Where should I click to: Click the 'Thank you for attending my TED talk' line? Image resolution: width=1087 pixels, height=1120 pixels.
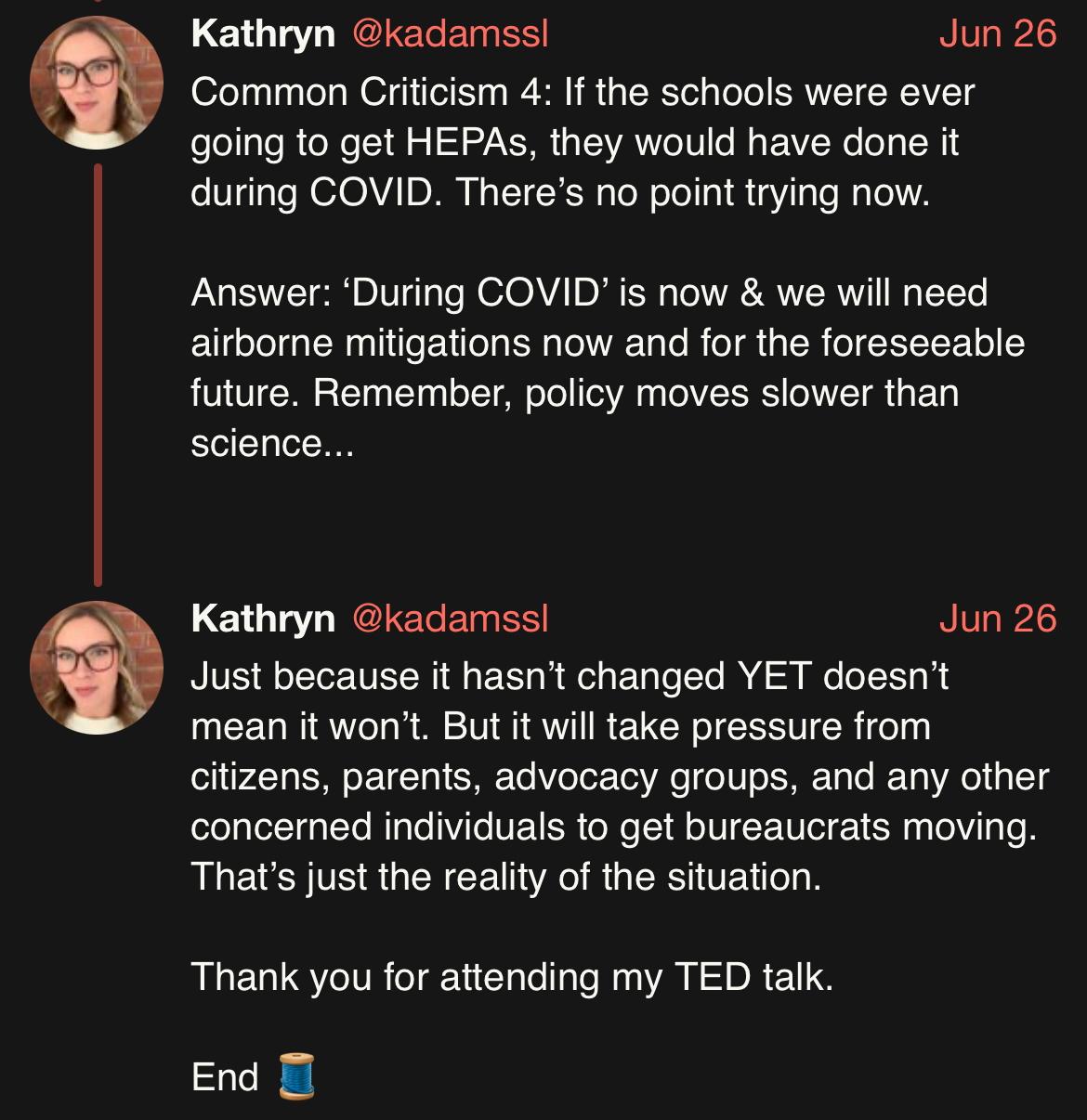(513, 977)
